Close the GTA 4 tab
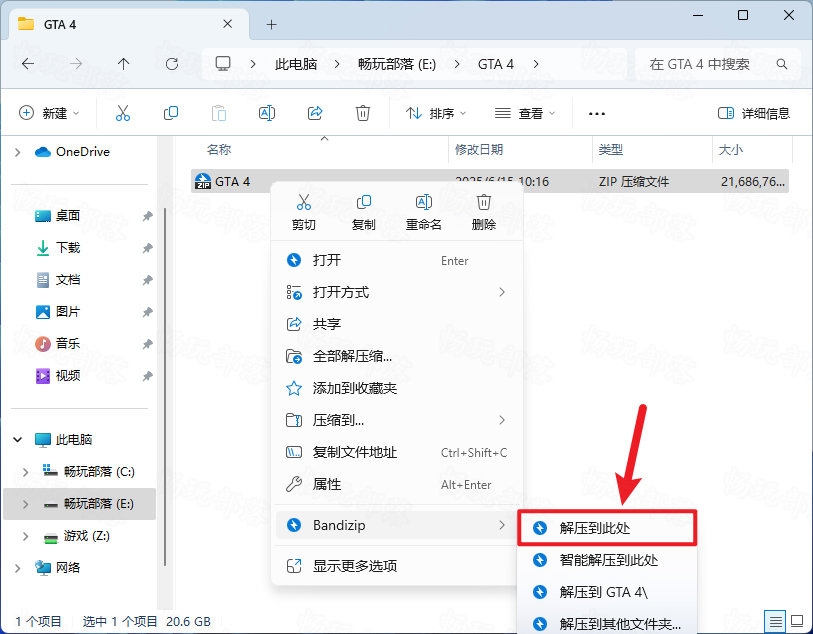Viewport: 813px width, 634px height. 227,24
